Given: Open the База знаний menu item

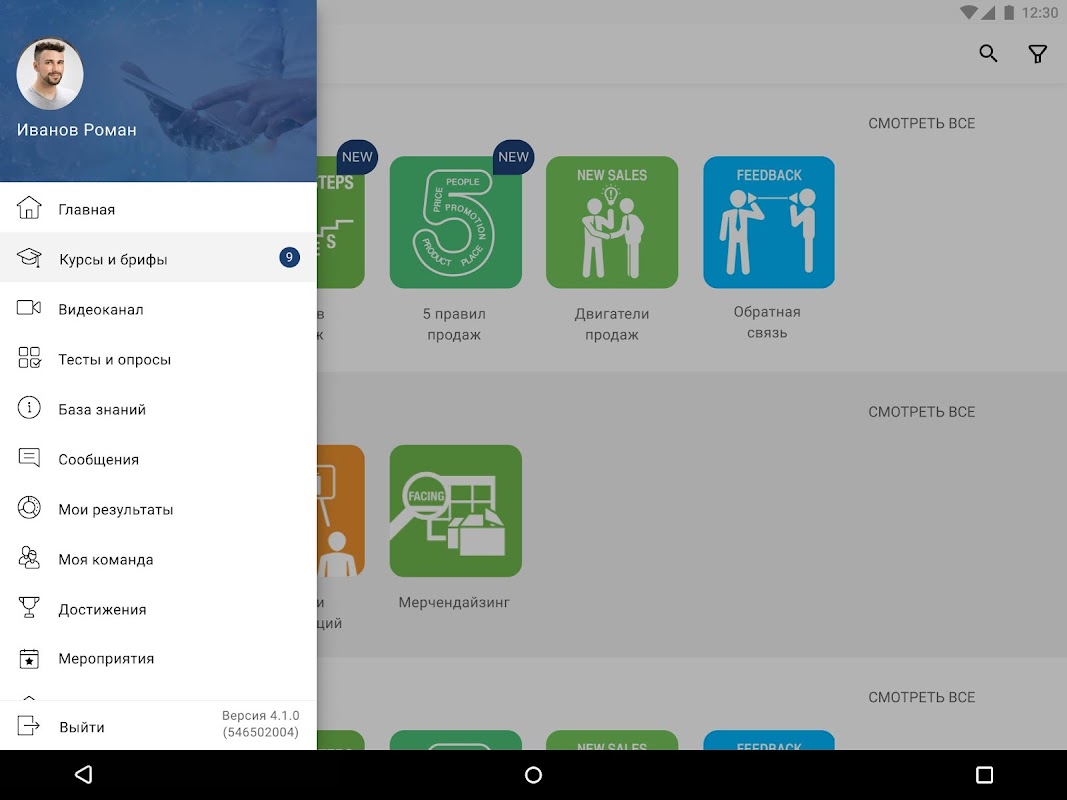Looking at the screenshot, I should point(158,408).
